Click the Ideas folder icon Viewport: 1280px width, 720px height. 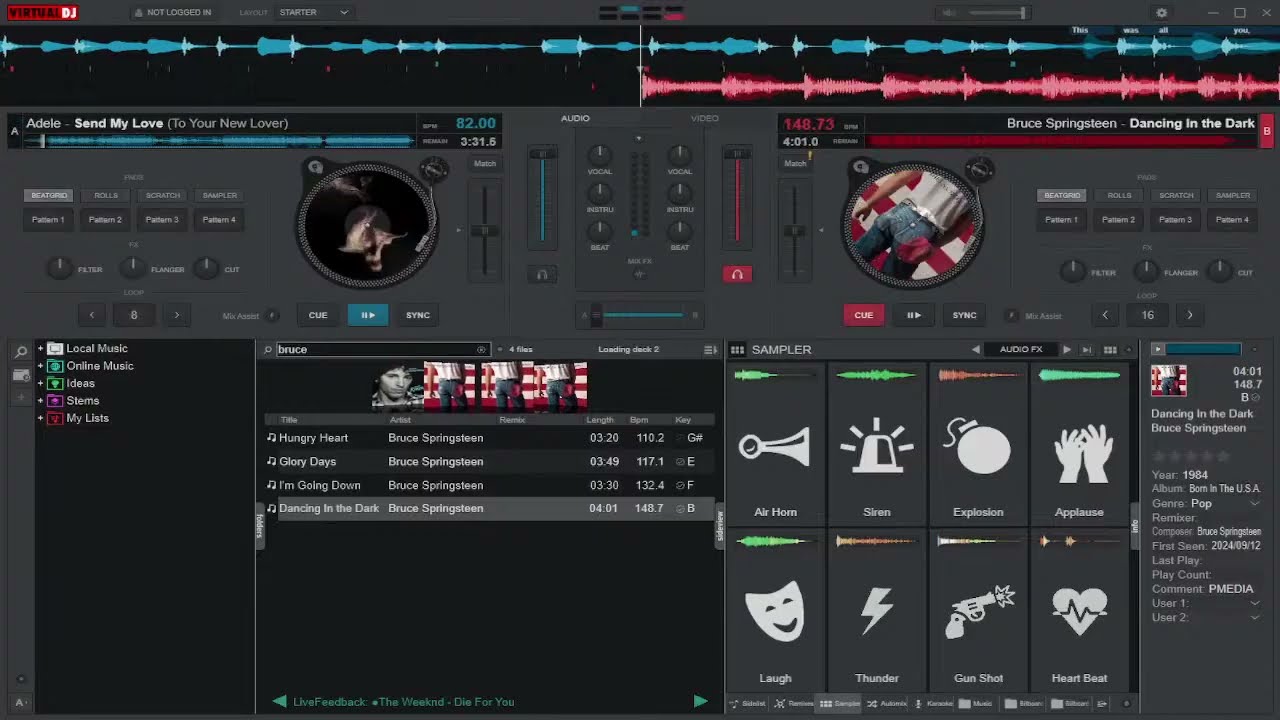[x=56, y=383]
